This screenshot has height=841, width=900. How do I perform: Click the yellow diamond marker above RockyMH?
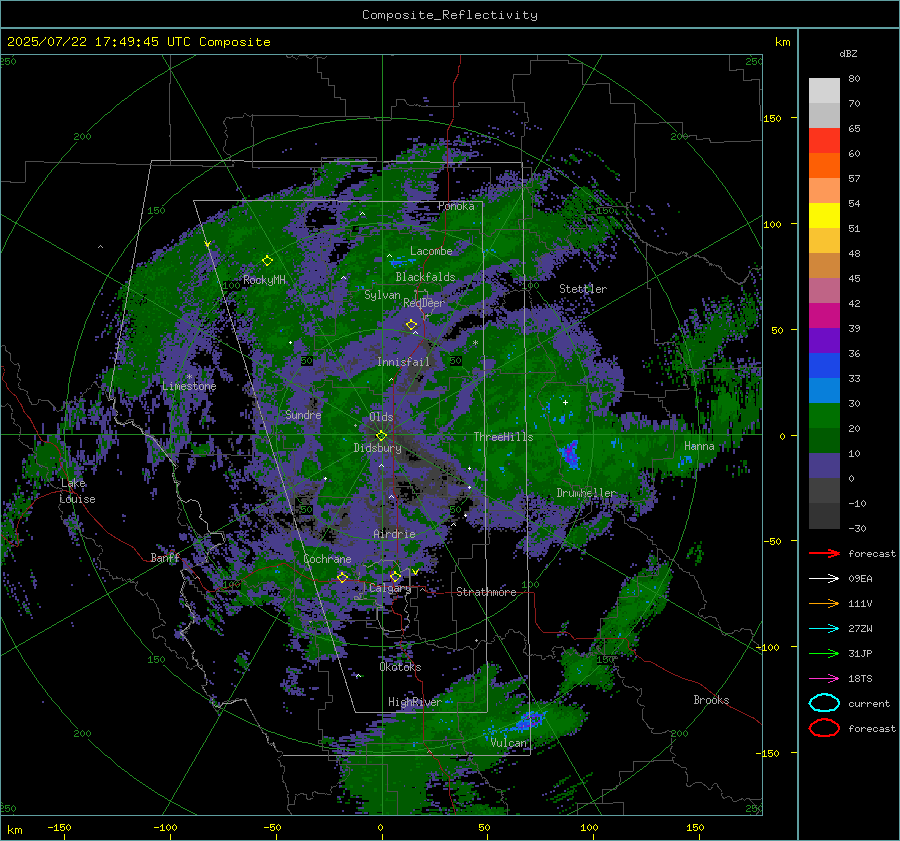267,261
